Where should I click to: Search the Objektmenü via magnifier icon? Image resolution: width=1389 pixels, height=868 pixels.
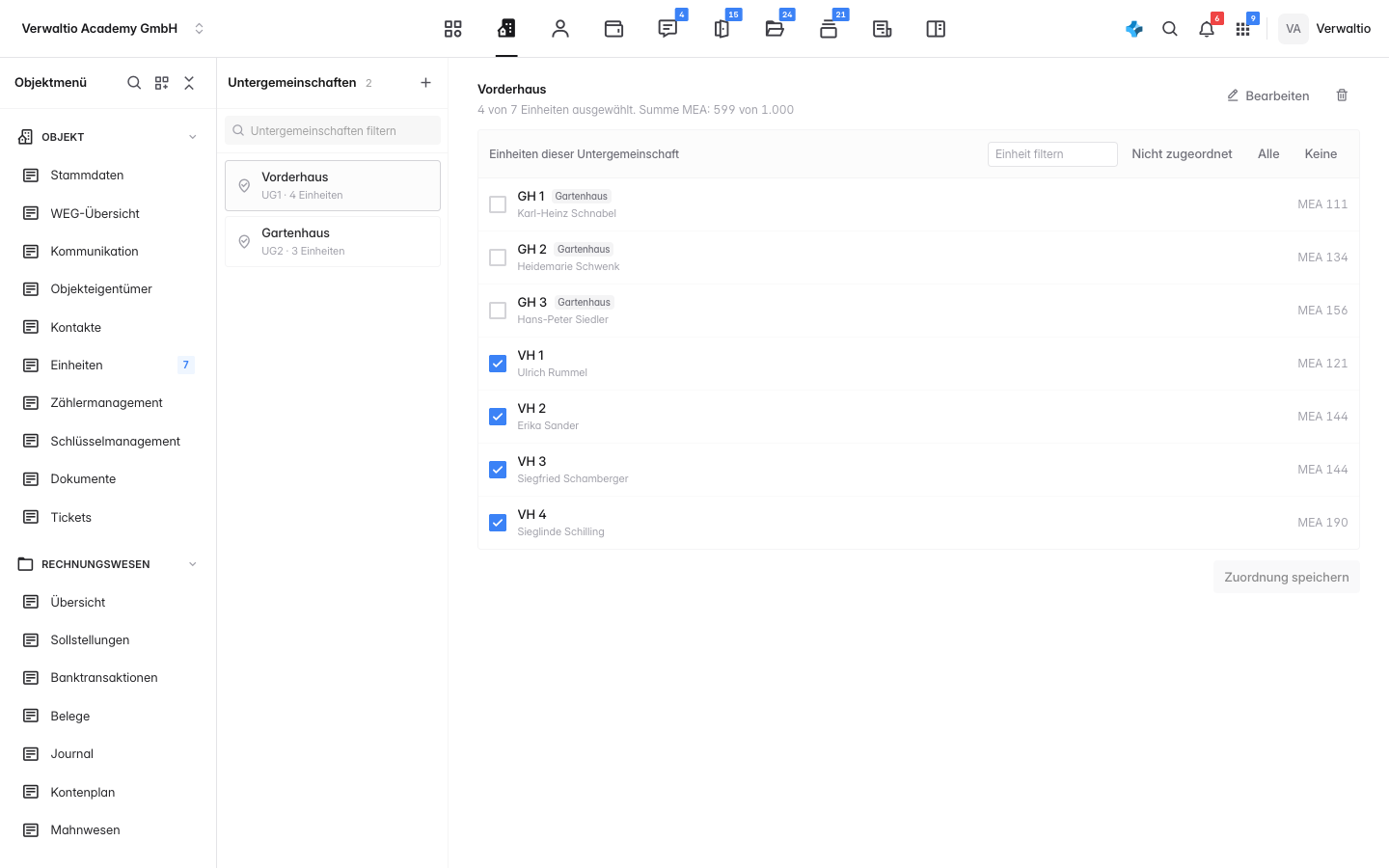[x=134, y=83]
